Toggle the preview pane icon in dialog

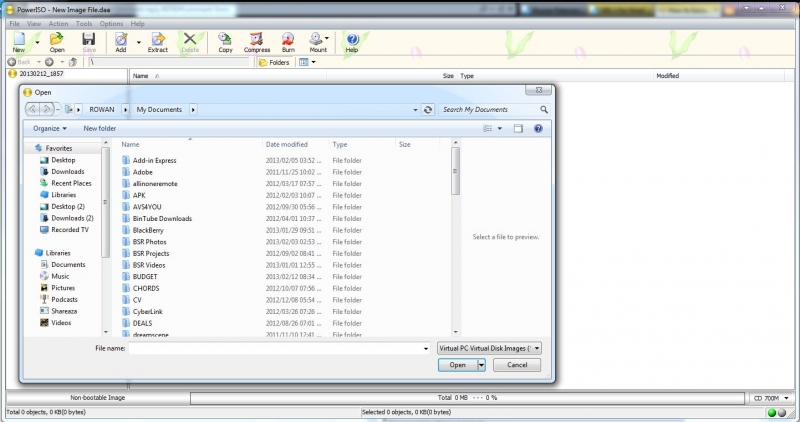coord(518,128)
